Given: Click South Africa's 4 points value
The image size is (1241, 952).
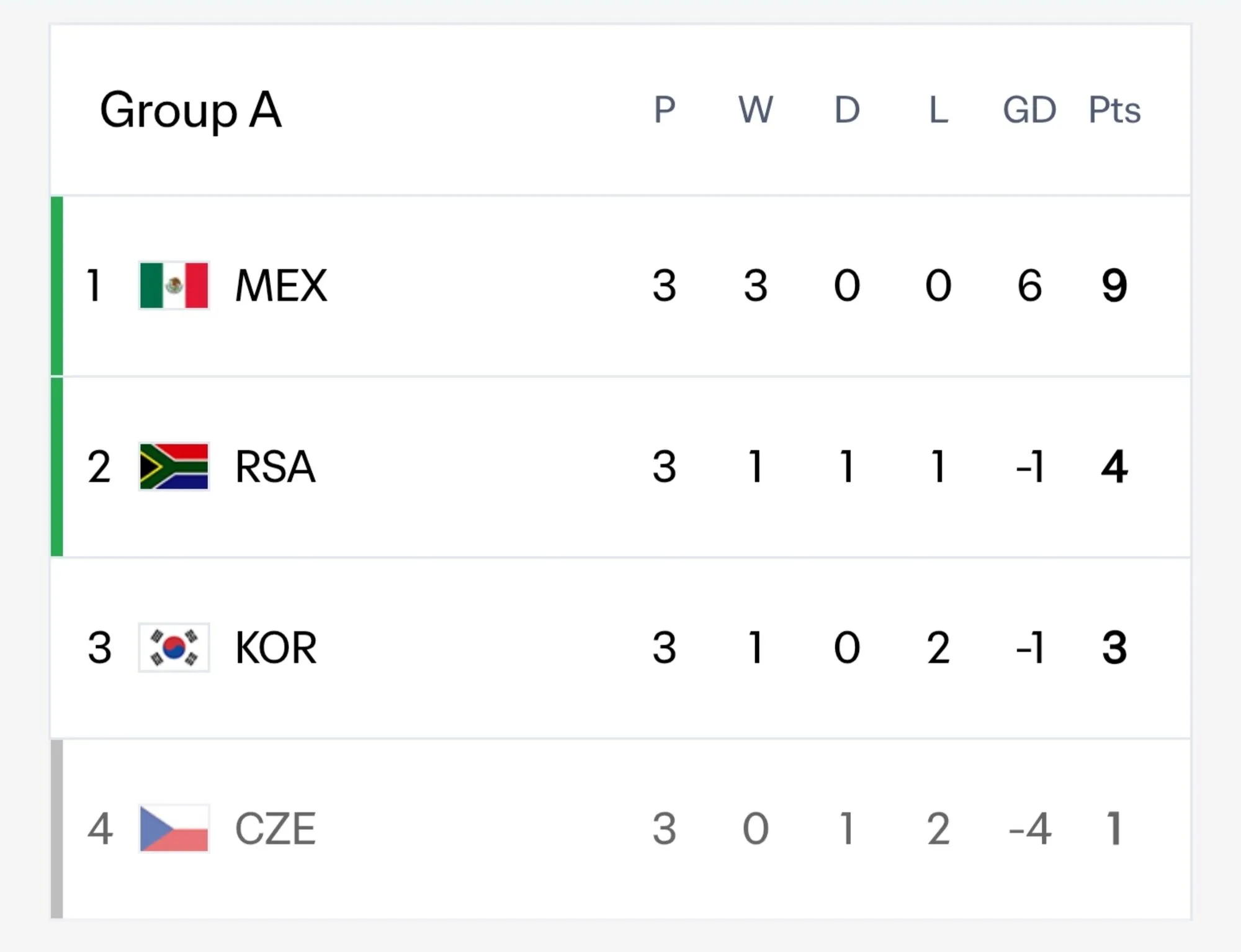Looking at the screenshot, I should tap(1114, 467).
